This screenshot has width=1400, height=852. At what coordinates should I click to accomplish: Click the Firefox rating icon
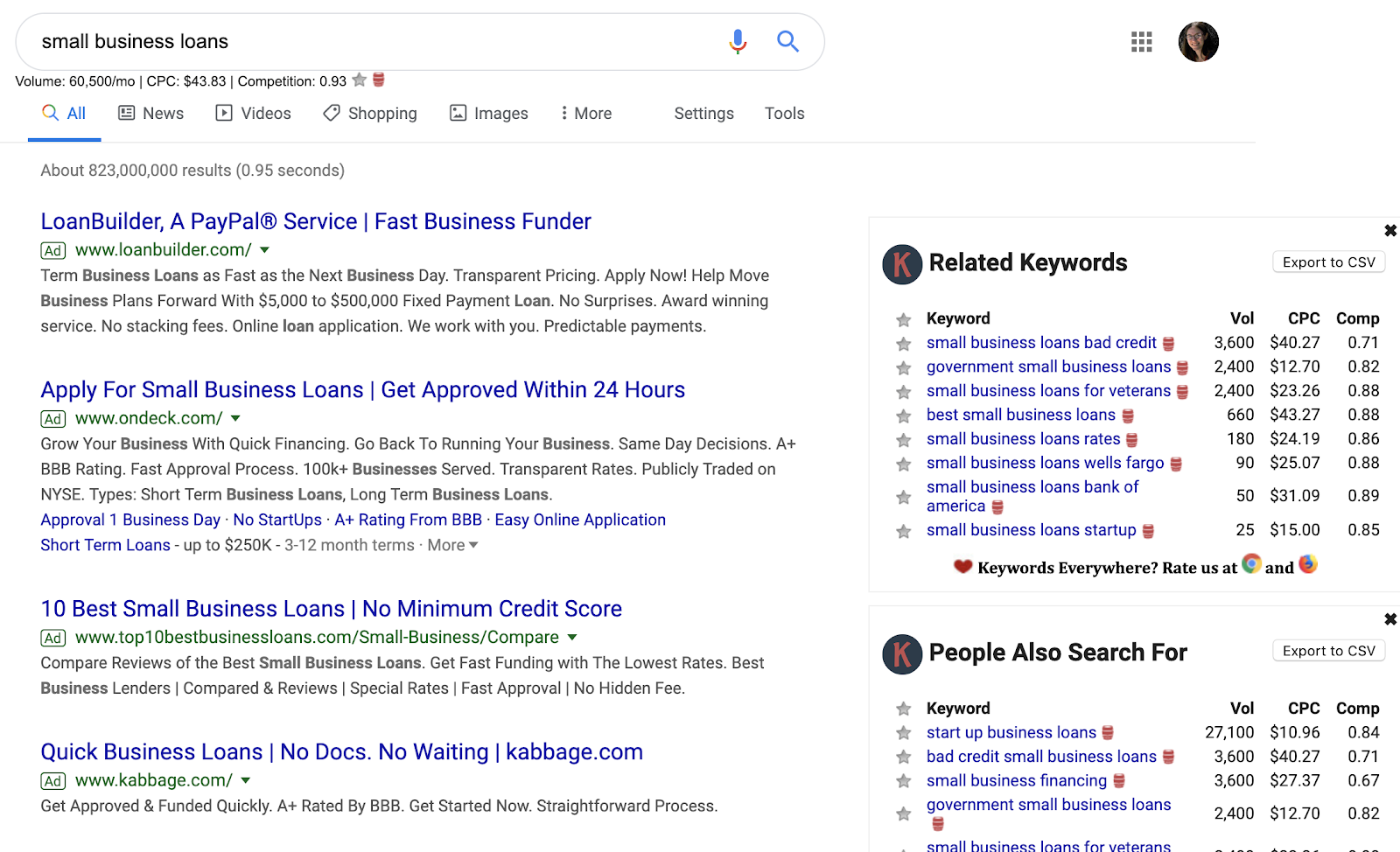[x=1307, y=564]
